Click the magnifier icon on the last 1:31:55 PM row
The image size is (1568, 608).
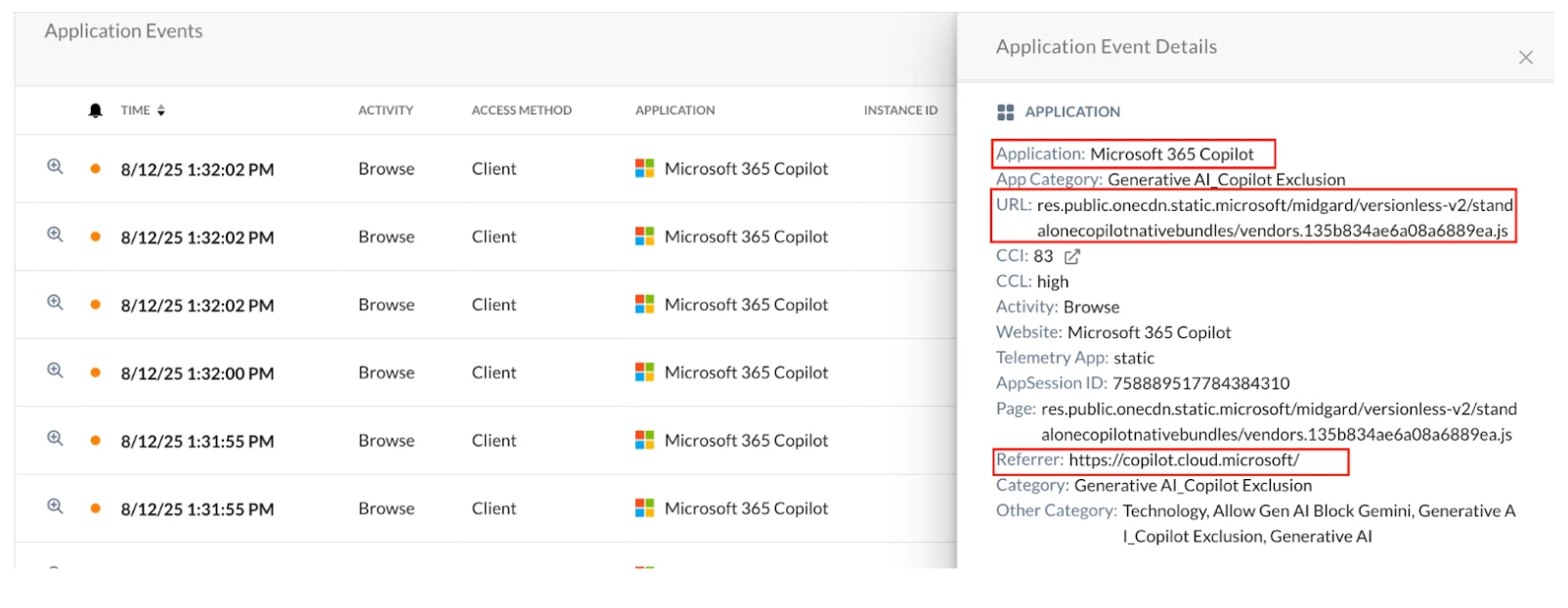pyautogui.click(x=55, y=506)
